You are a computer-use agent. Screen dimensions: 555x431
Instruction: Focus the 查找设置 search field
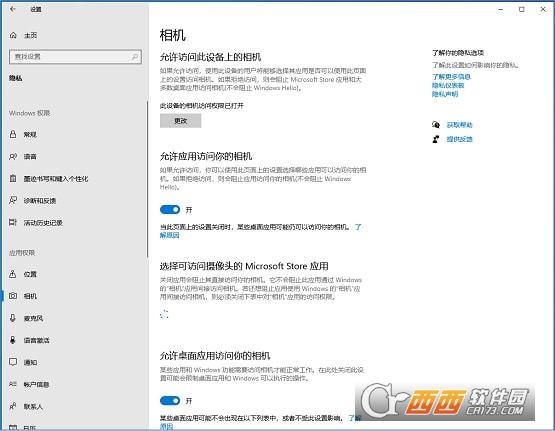75,57
